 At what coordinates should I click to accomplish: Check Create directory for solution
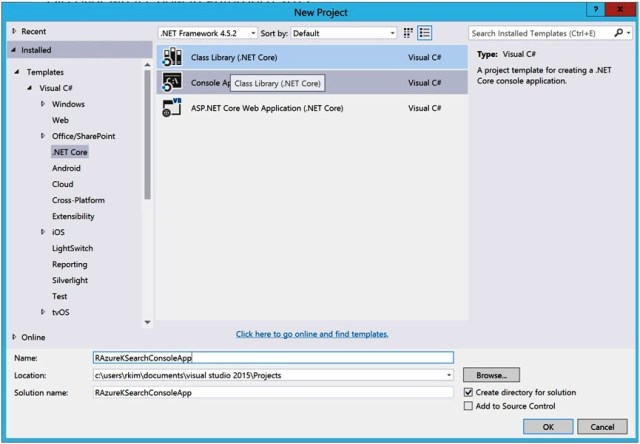click(x=468, y=392)
